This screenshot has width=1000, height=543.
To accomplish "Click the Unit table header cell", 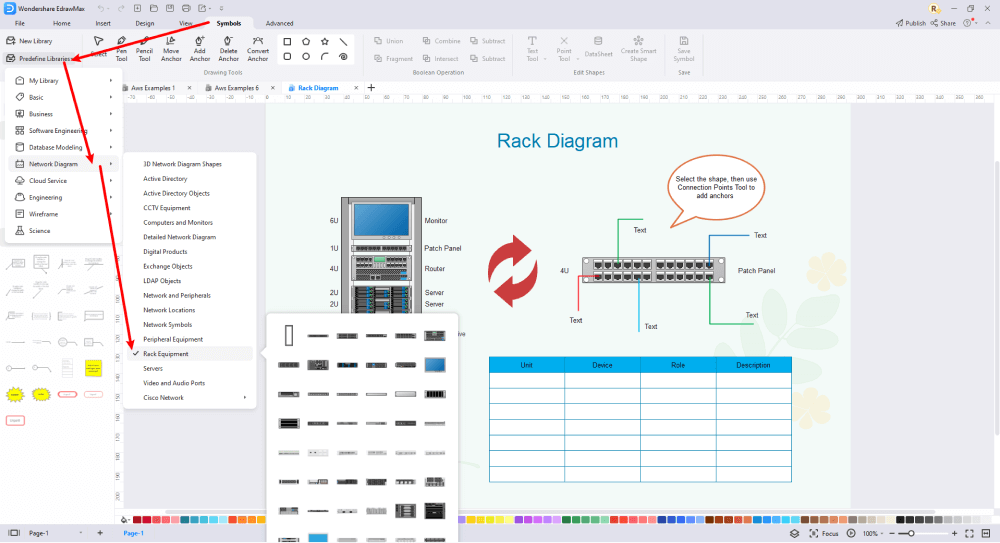I will click(526, 365).
